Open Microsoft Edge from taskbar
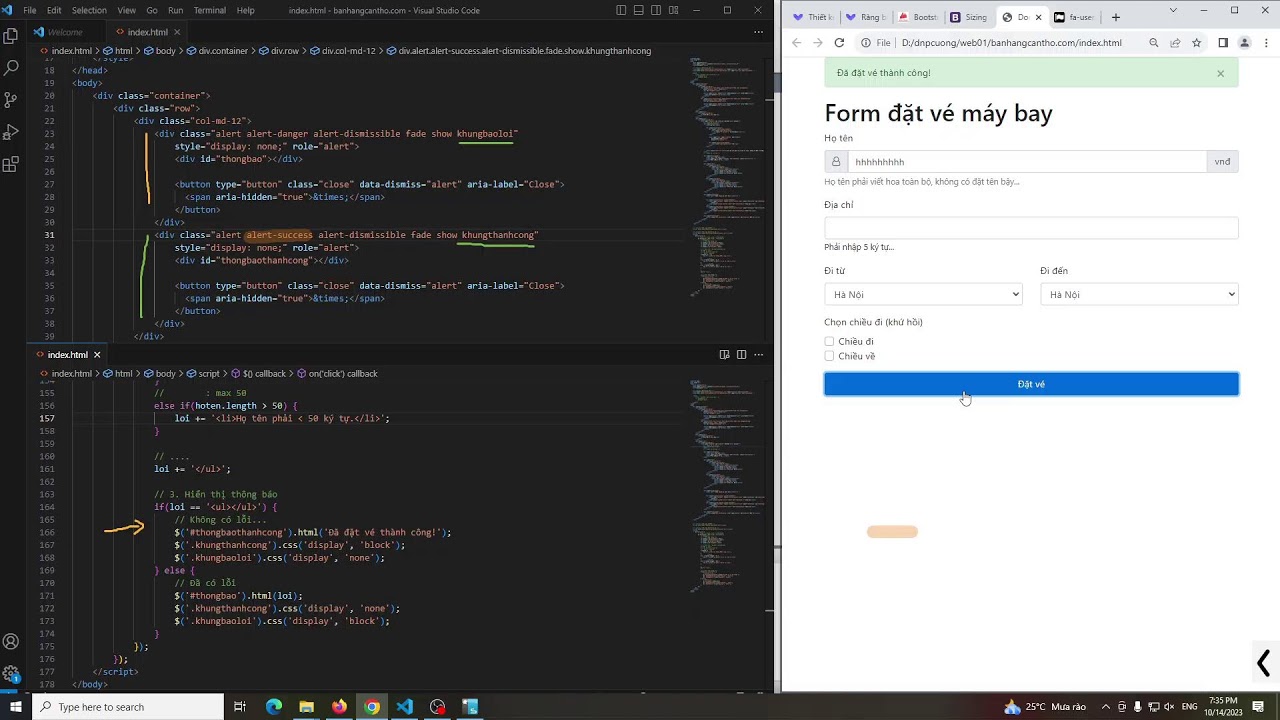 click(273, 707)
